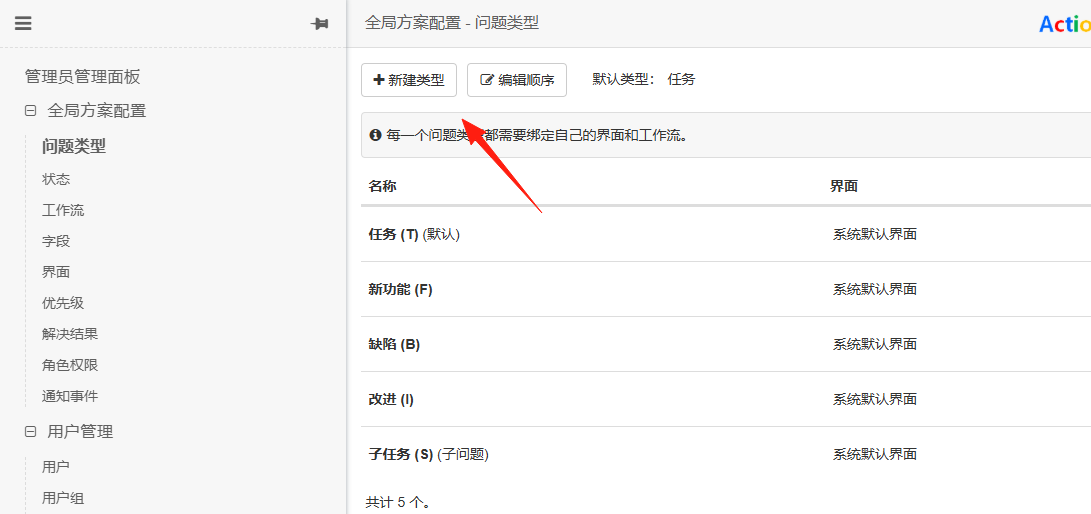
Task: Collapse the 用户管理 tree section
Action: [30, 432]
